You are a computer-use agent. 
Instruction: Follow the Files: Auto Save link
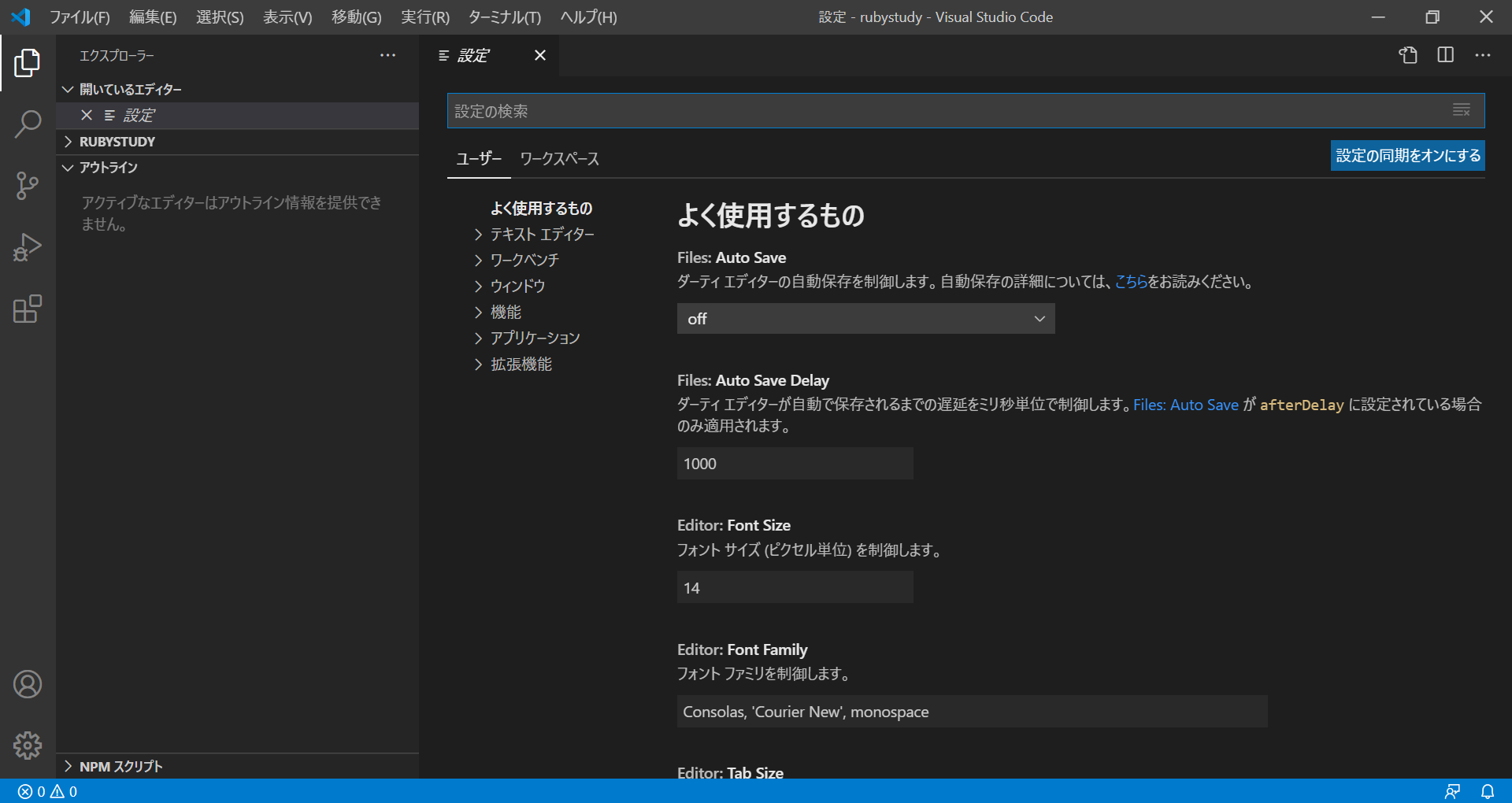click(x=1186, y=405)
